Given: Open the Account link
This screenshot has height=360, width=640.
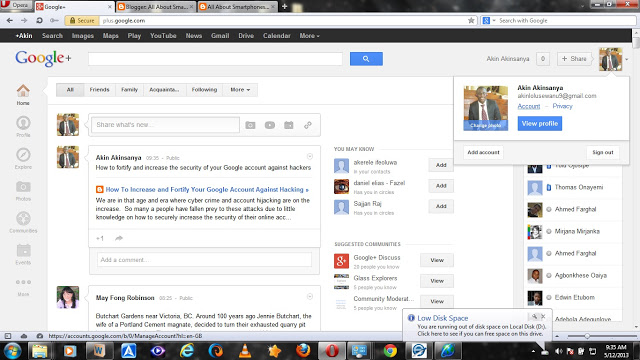Looking at the screenshot, I should (529, 106).
